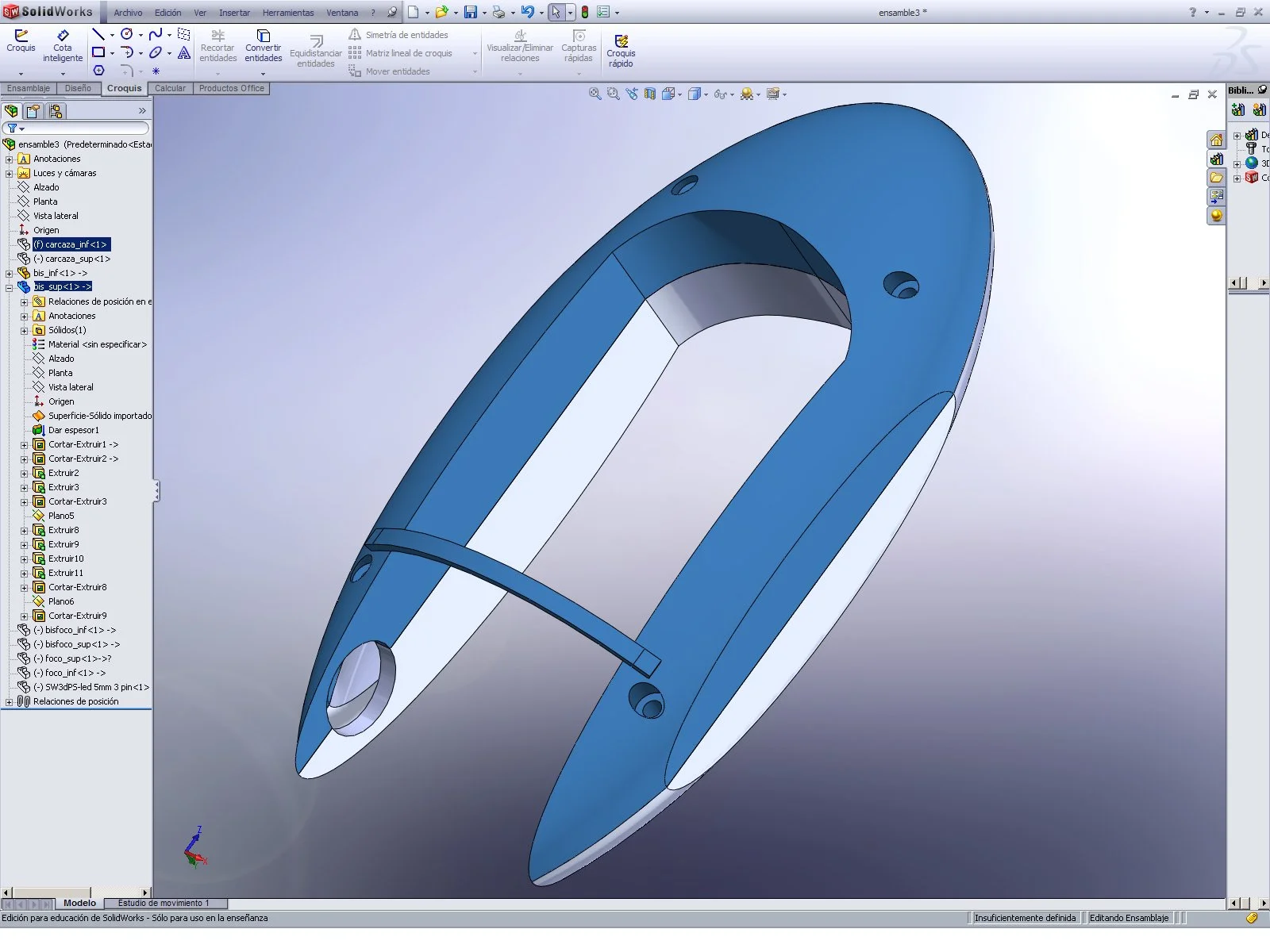Screen dimensions: 1270x952
Task: Select Extruir10 feature
Action: point(66,559)
